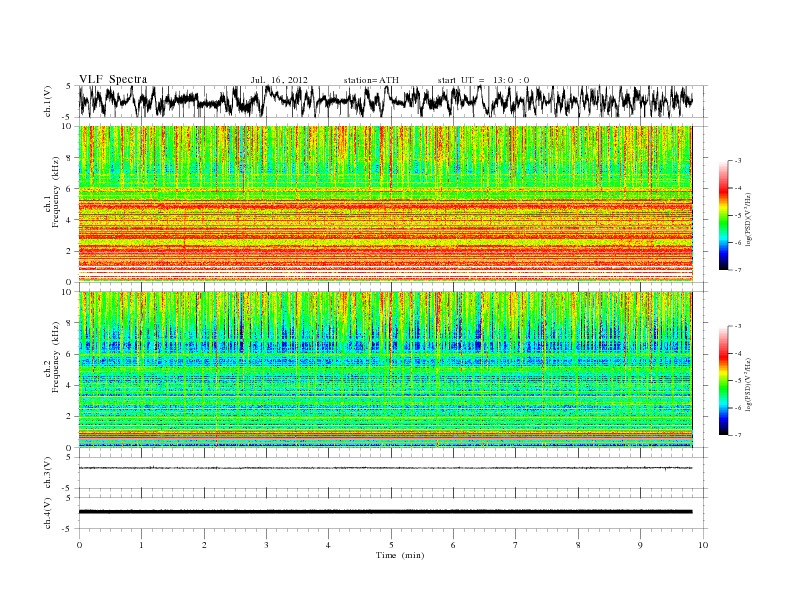Click time axis tick label "5"
Screen dimensions: 792x612
(x=391, y=545)
